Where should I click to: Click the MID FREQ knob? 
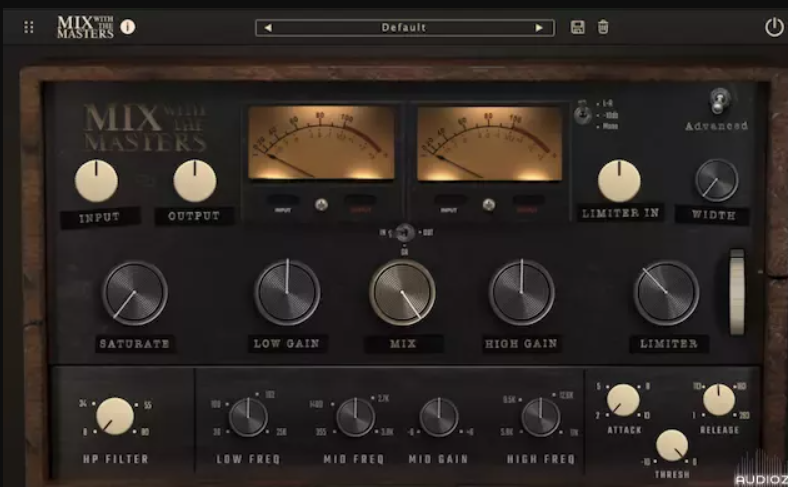[x=355, y=417]
